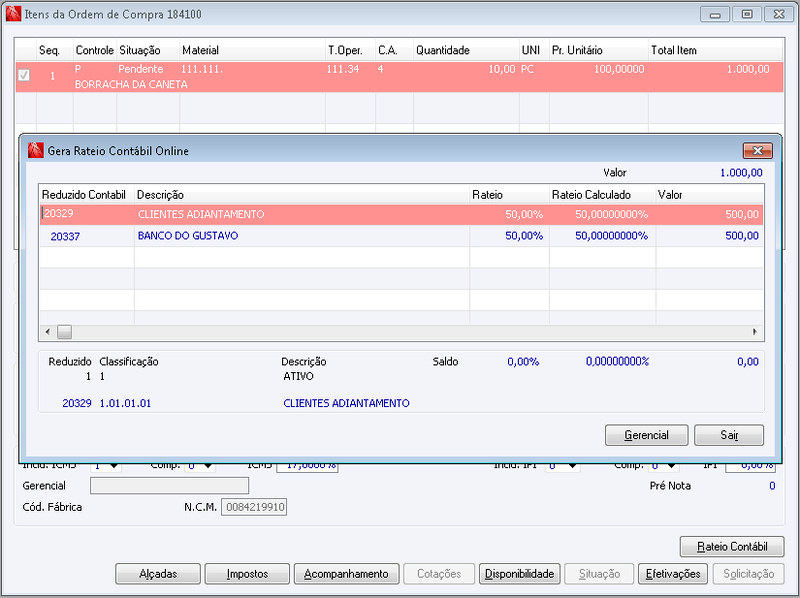Toggle the checkbox of item Seq. 1
The width and height of the screenshot is (800, 598).
pos(24,76)
